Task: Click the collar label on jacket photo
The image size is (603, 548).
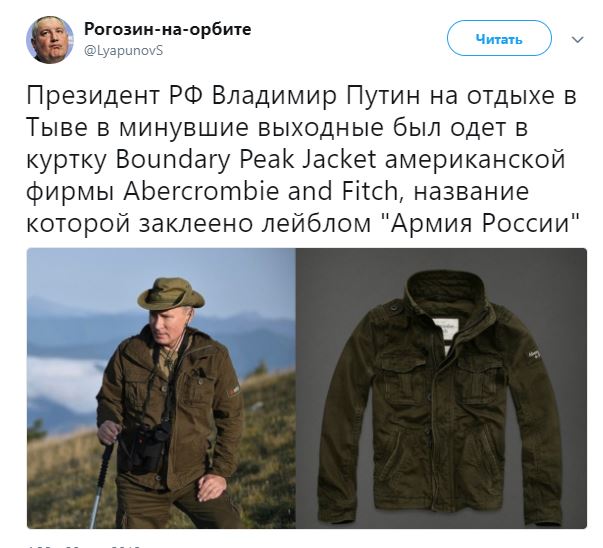Action: [445, 329]
